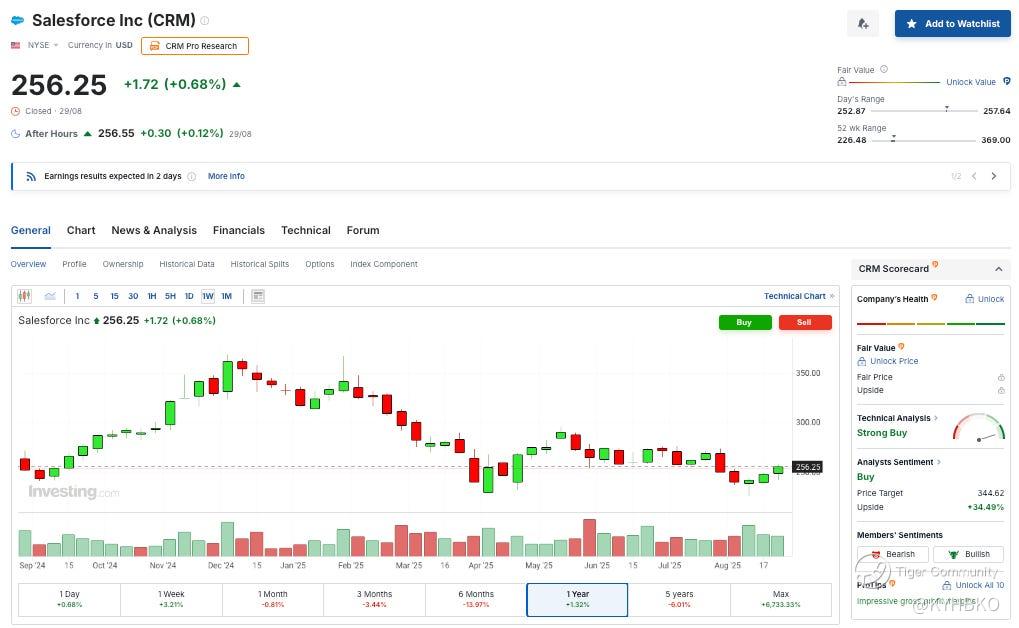This screenshot has width=1019, height=628.
Task: Click info icon beside earnings results text
Action: click(192, 176)
